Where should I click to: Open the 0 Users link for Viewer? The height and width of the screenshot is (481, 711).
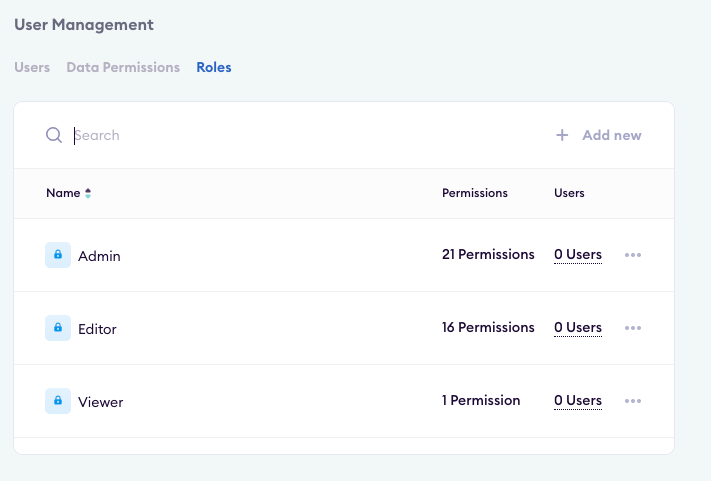[578, 401]
